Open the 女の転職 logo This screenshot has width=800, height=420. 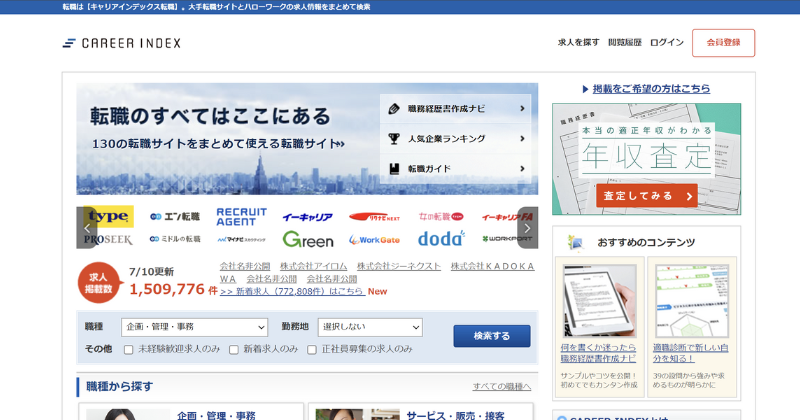441,216
